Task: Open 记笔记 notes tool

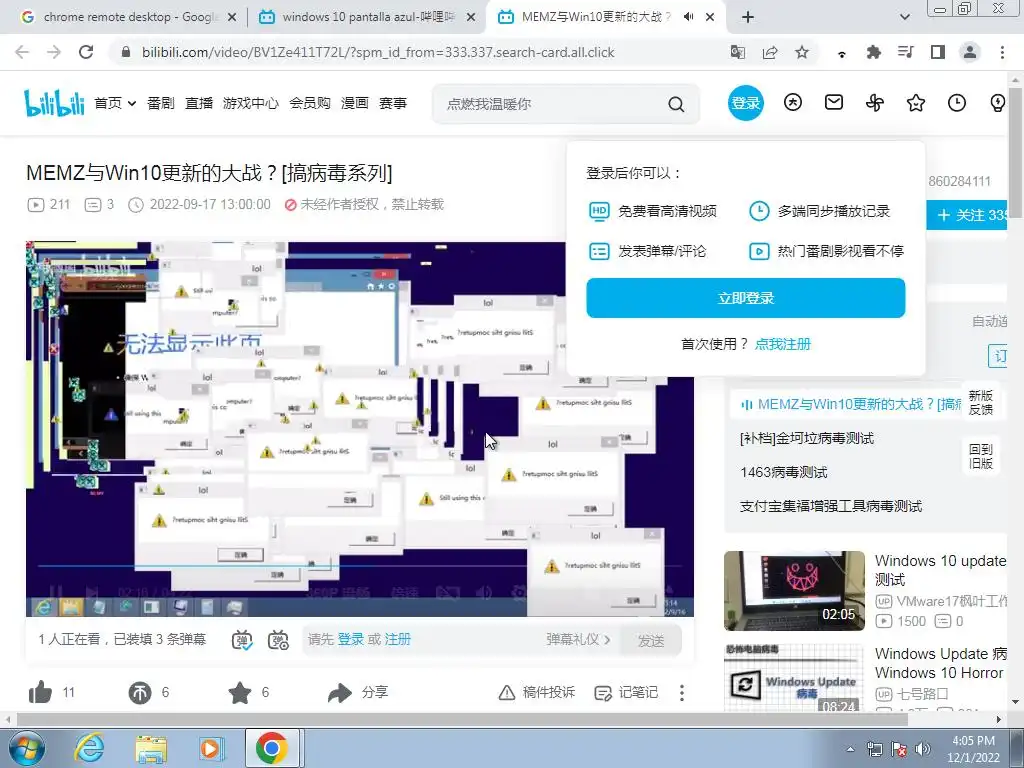Action: coord(626,692)
